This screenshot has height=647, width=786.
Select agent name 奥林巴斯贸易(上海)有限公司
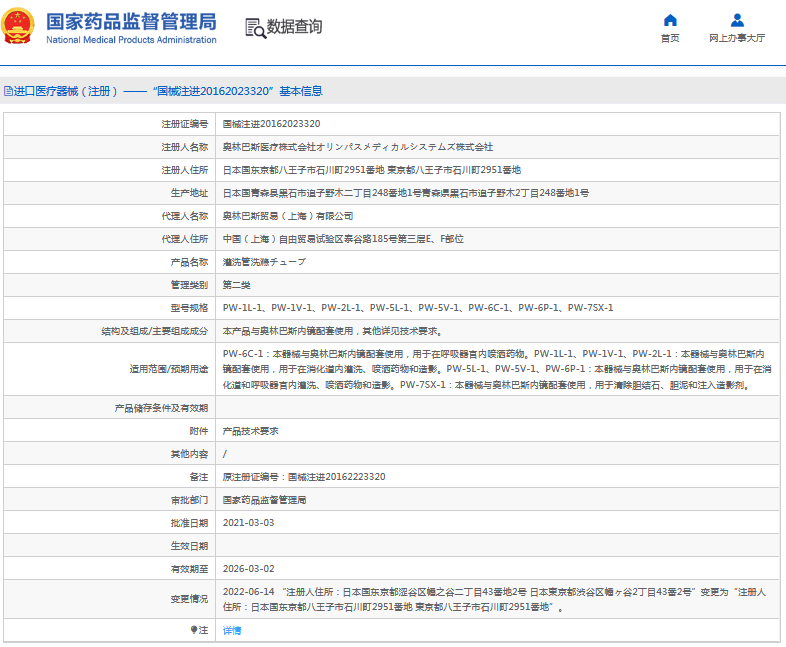point(288,216)
